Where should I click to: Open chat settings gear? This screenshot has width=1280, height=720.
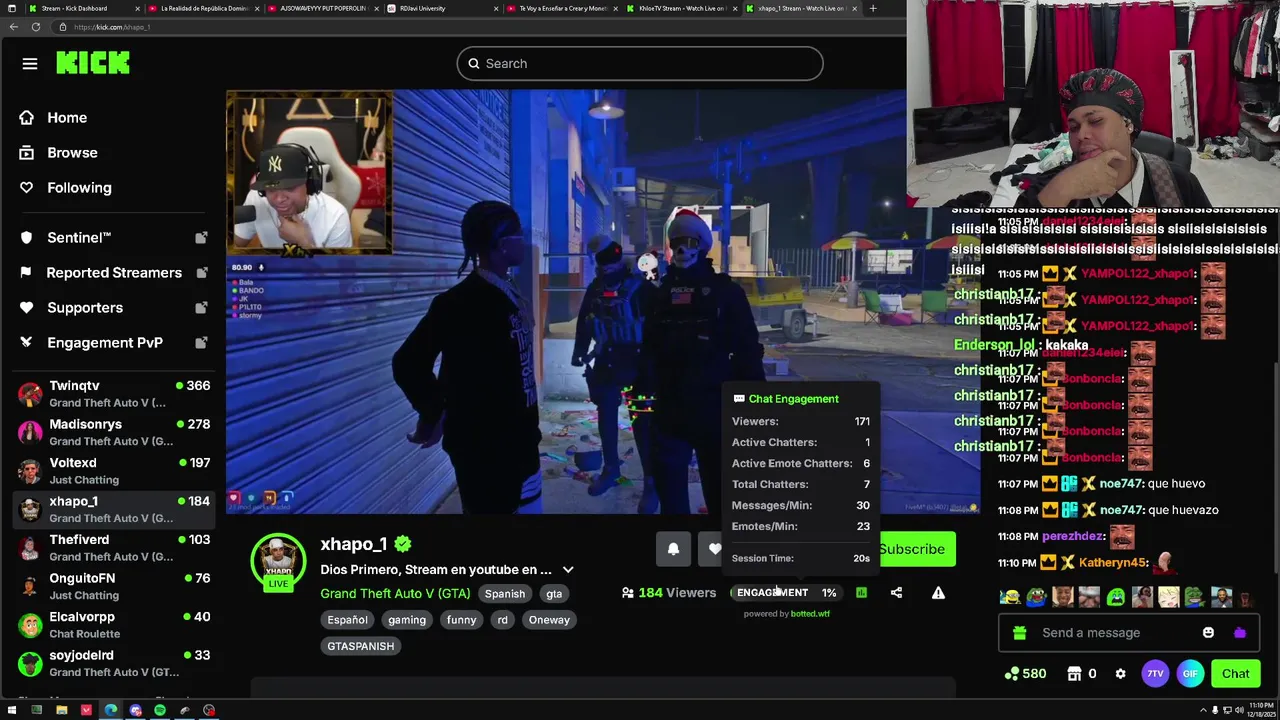[1120, 674]
